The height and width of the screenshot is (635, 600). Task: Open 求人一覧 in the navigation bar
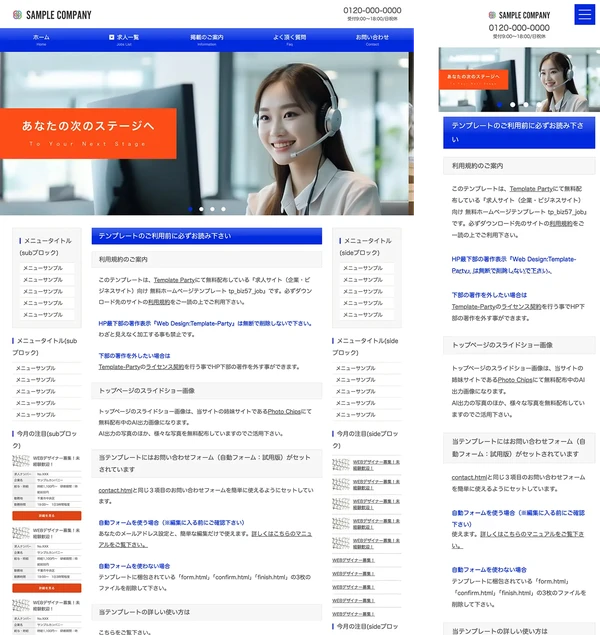coord(124,39)
